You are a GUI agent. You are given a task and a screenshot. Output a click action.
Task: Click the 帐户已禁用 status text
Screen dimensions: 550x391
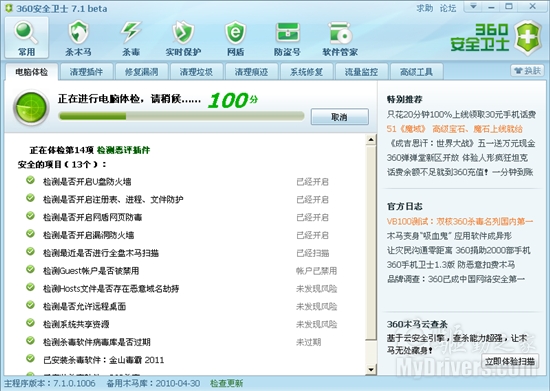pos(316,271)
